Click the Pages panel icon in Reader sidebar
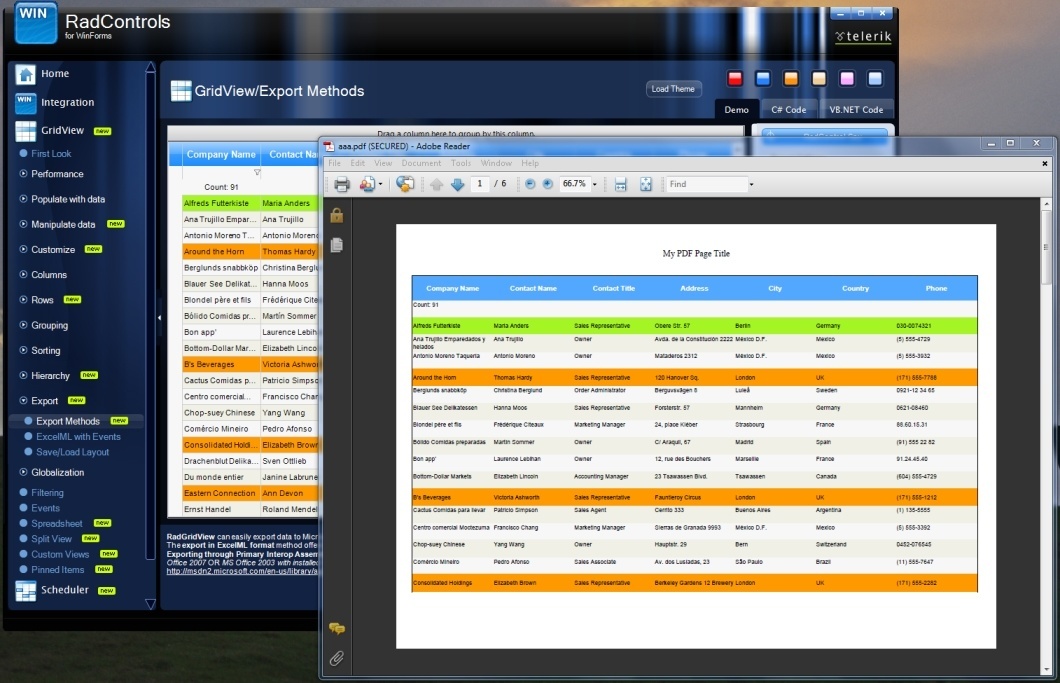The image size is (1060, 683). 337,244
